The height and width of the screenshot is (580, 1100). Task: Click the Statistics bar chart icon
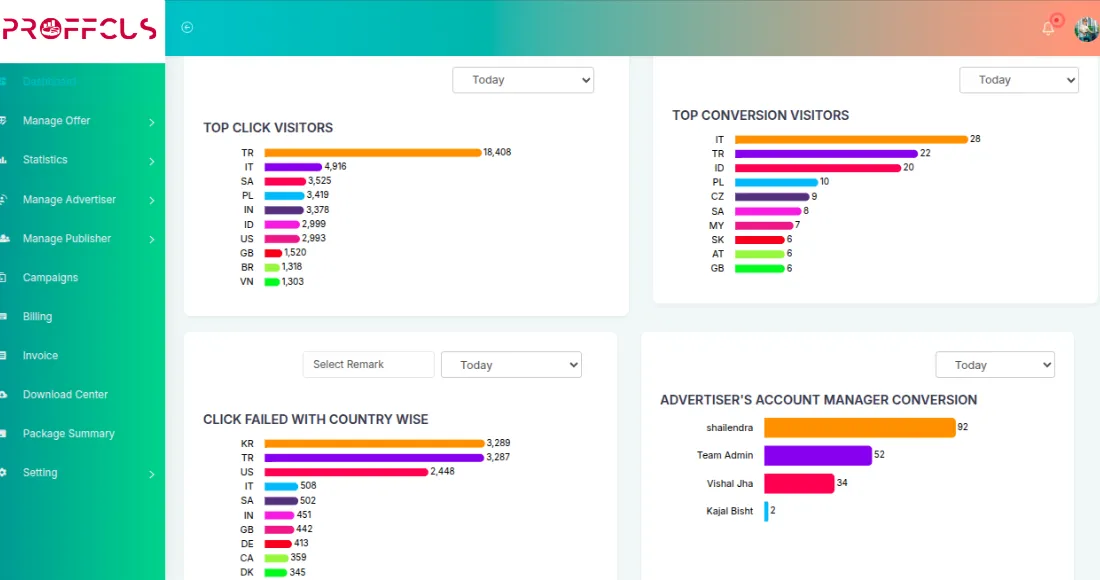(4, 160)
